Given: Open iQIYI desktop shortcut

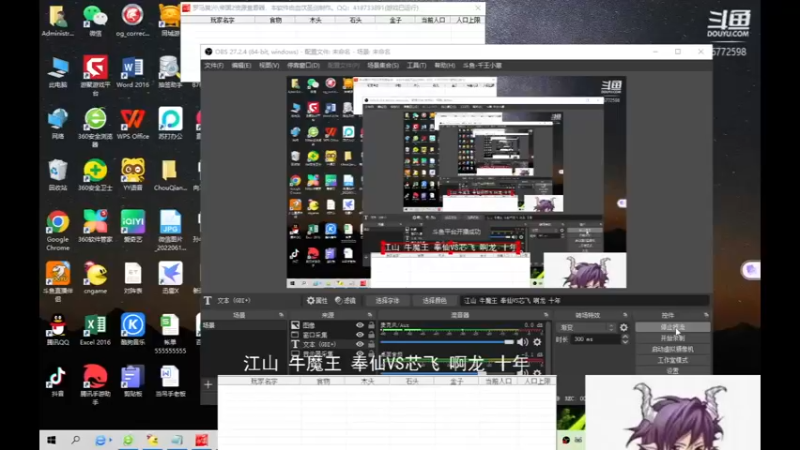Looking at the screenshot, I should click(x=133, y=226).
